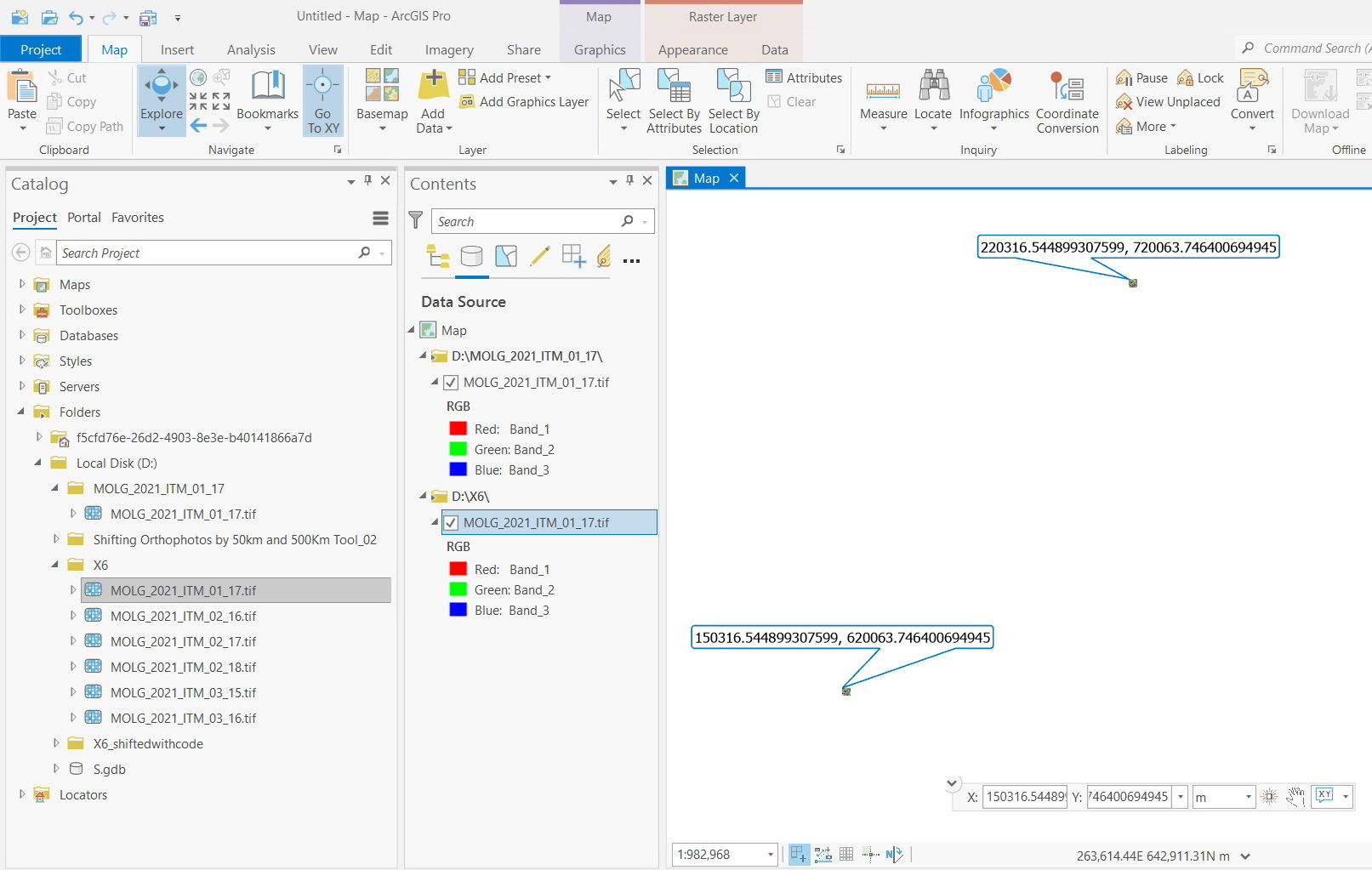The width and height of the screenshot is (1372, 870).
Task: Click the Red Band_1 color swatch
Action: 458,428
